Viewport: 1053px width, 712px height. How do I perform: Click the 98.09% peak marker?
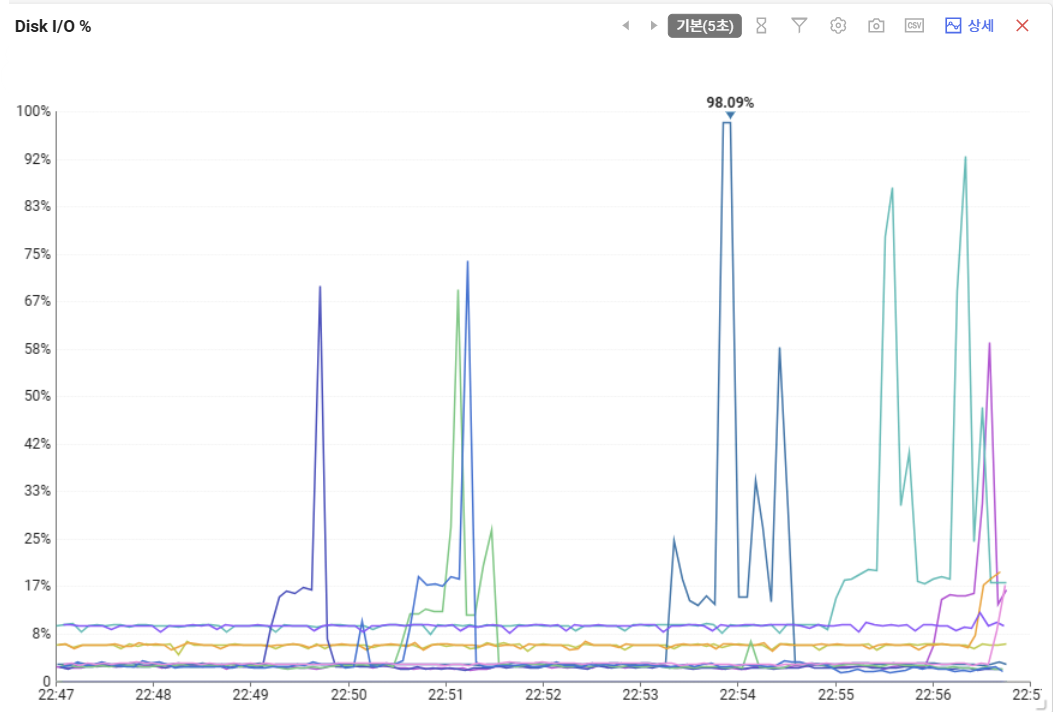click(730, 115)
